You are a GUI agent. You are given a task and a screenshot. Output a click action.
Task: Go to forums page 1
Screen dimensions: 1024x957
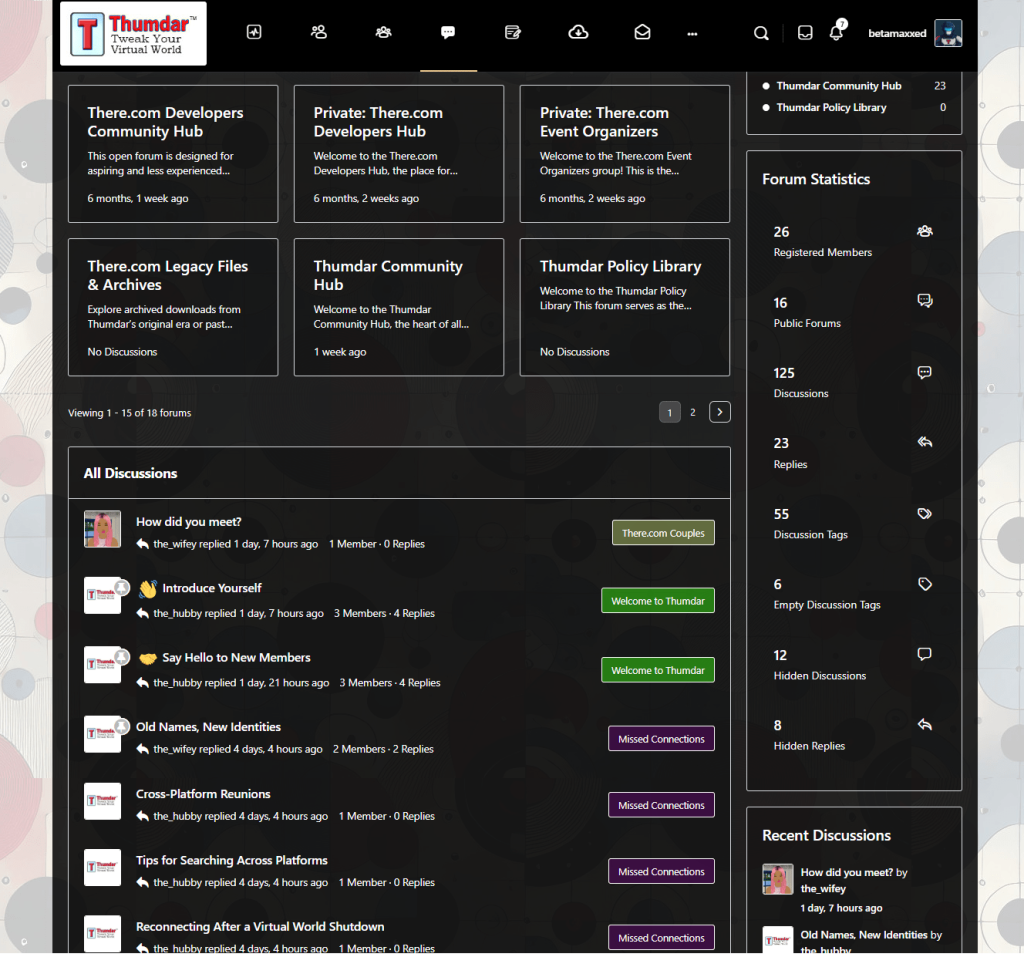(669, 413)
